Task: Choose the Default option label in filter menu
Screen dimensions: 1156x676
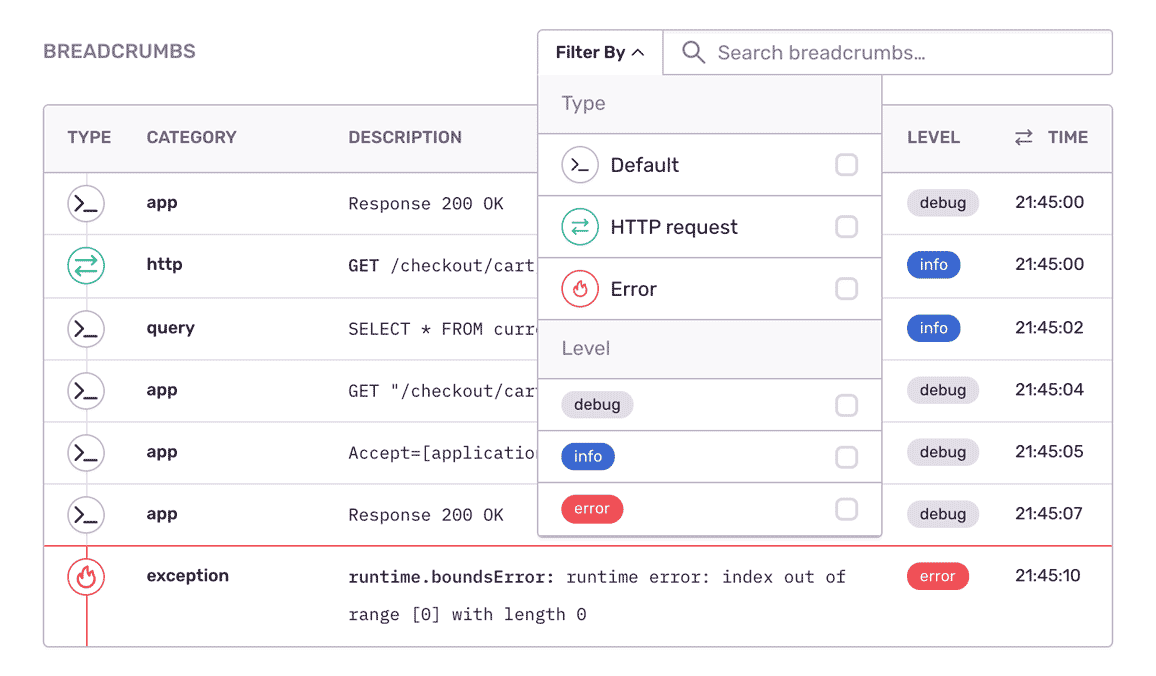Action: [645, 165]
